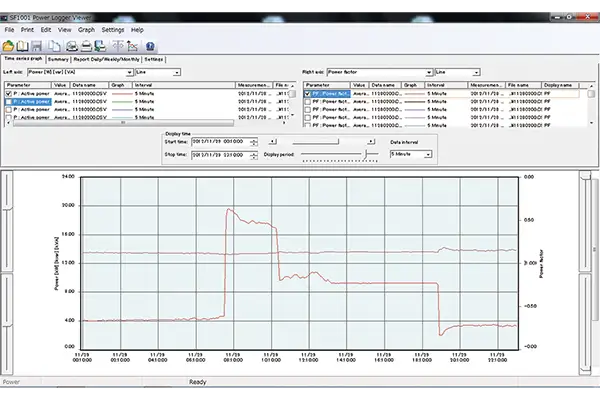Check the fourth Power factor row checkbox
The width and height of the screenshot is (600, 400).
coord(307,118)
